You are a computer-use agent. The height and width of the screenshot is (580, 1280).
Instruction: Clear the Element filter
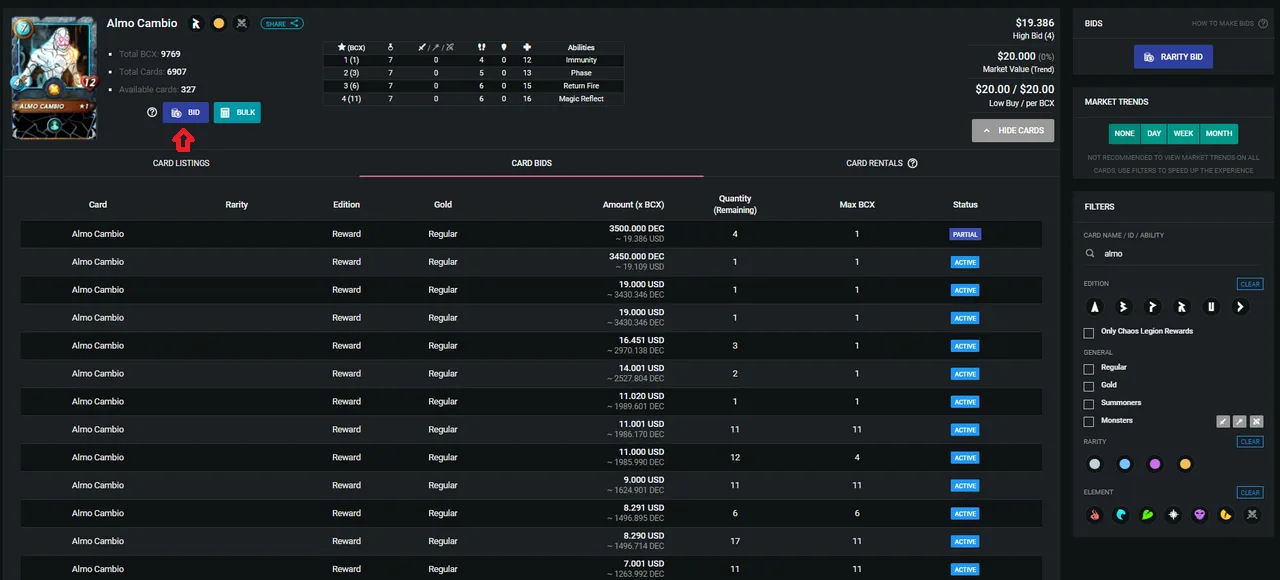point(1250,492)
